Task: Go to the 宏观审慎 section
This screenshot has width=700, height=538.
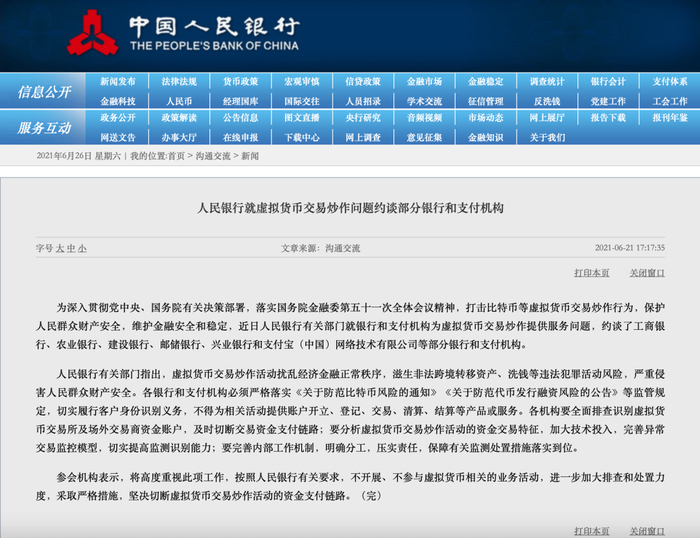Action: pyautogui.click(x=302, y=81)
